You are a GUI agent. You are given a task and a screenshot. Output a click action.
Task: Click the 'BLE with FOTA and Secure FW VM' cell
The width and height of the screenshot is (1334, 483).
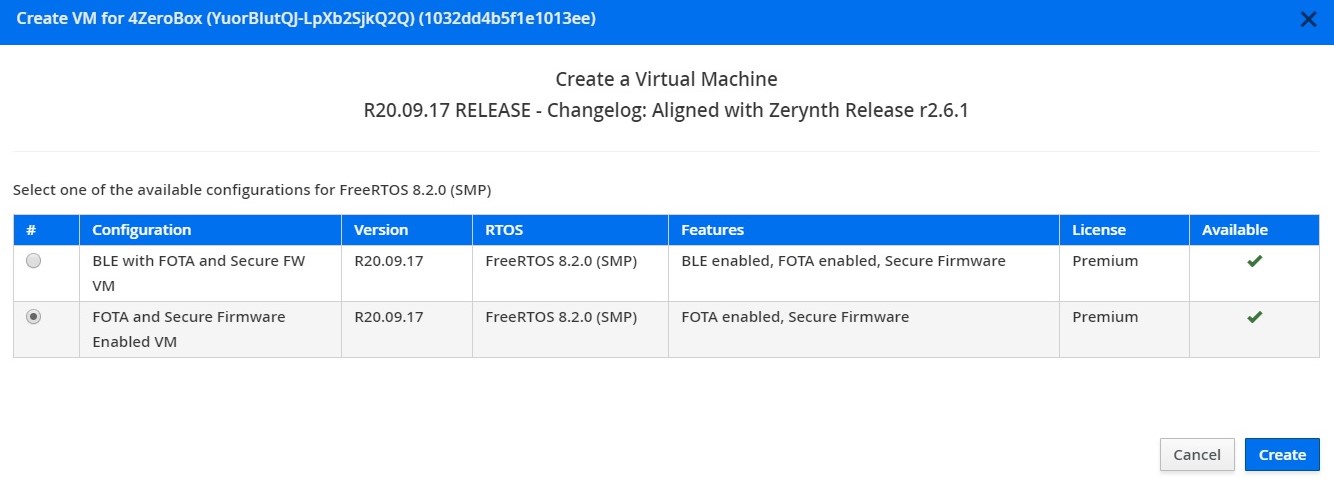210,273
